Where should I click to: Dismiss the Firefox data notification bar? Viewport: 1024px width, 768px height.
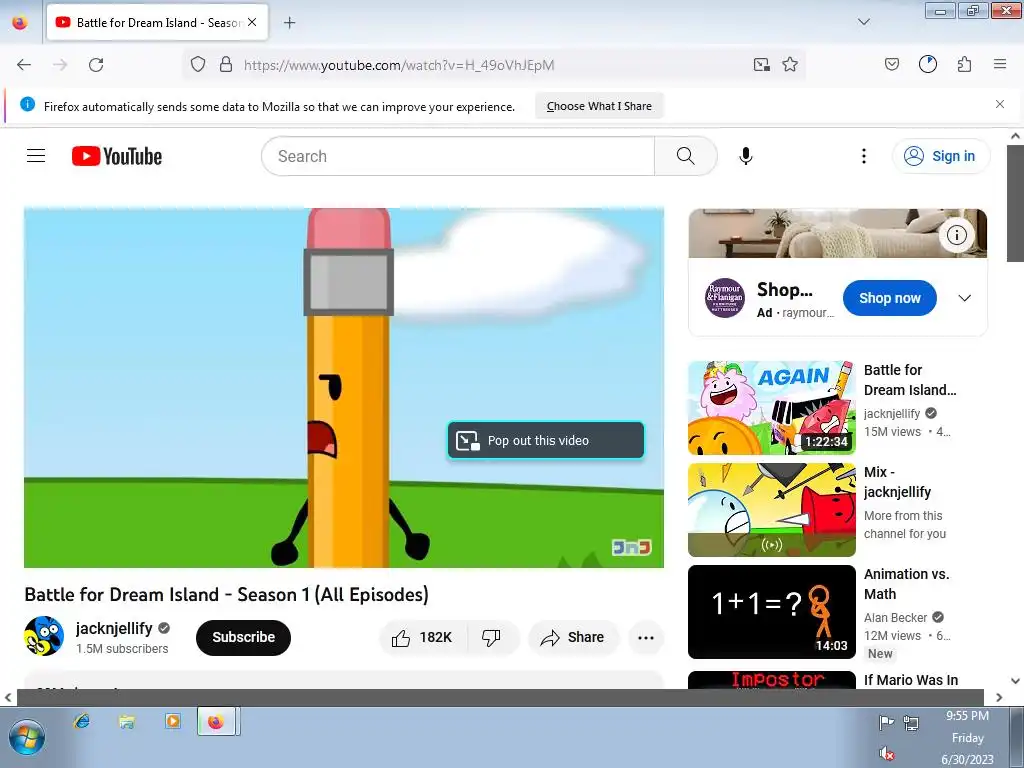[x=1000, y=104]
